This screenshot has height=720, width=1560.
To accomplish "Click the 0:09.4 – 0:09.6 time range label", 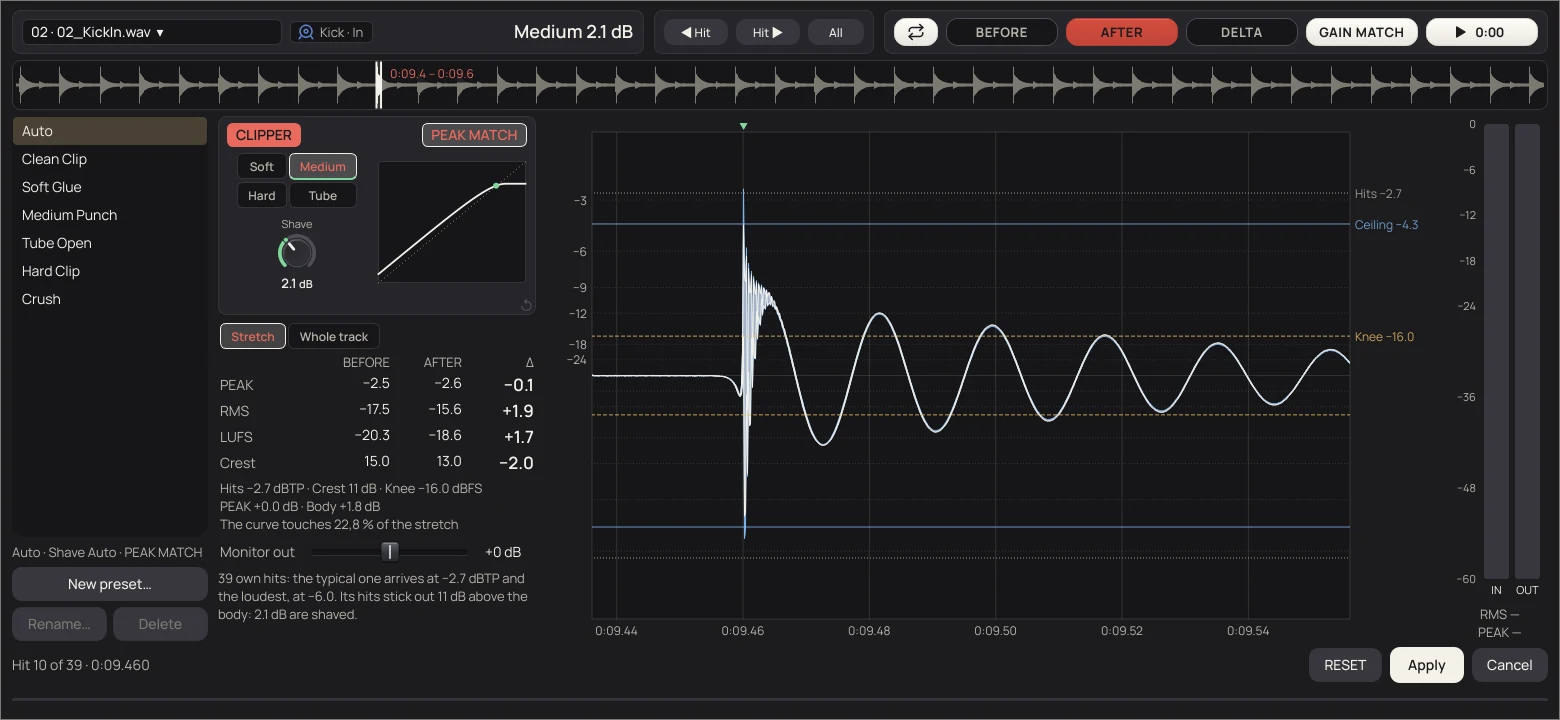I will (432, 74).
